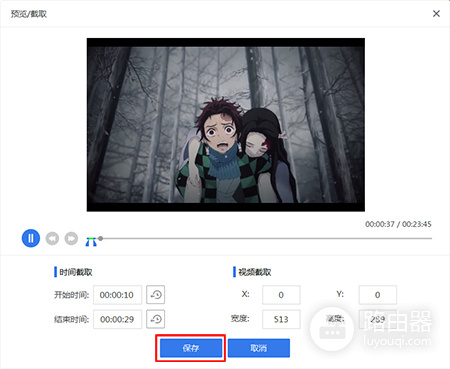Click the gray rewind button
The width and height of the screenshot is (450, 369).
tap(52, 239)
